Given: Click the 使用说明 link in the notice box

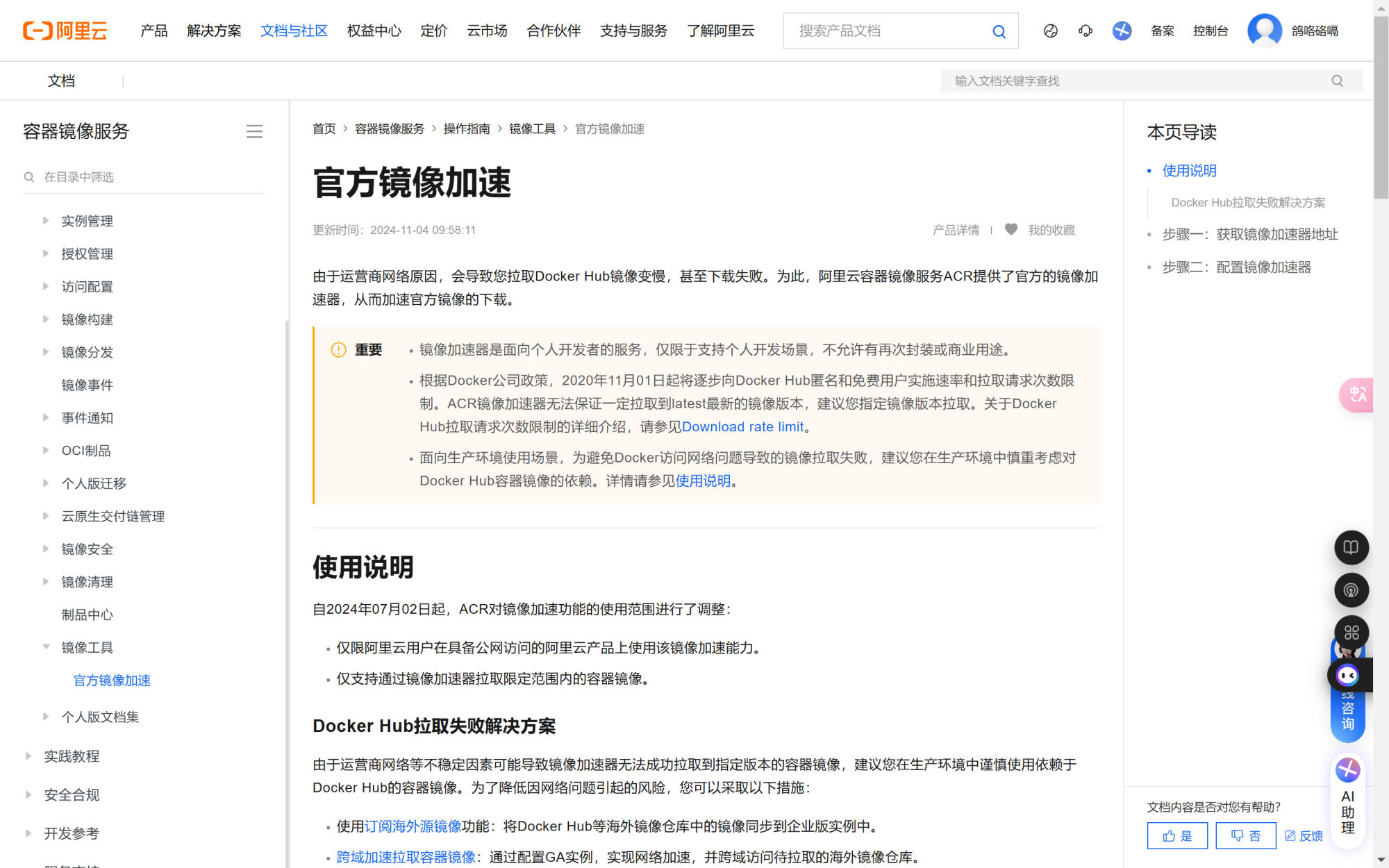Looking at the screenshot, I should (703, 481).
